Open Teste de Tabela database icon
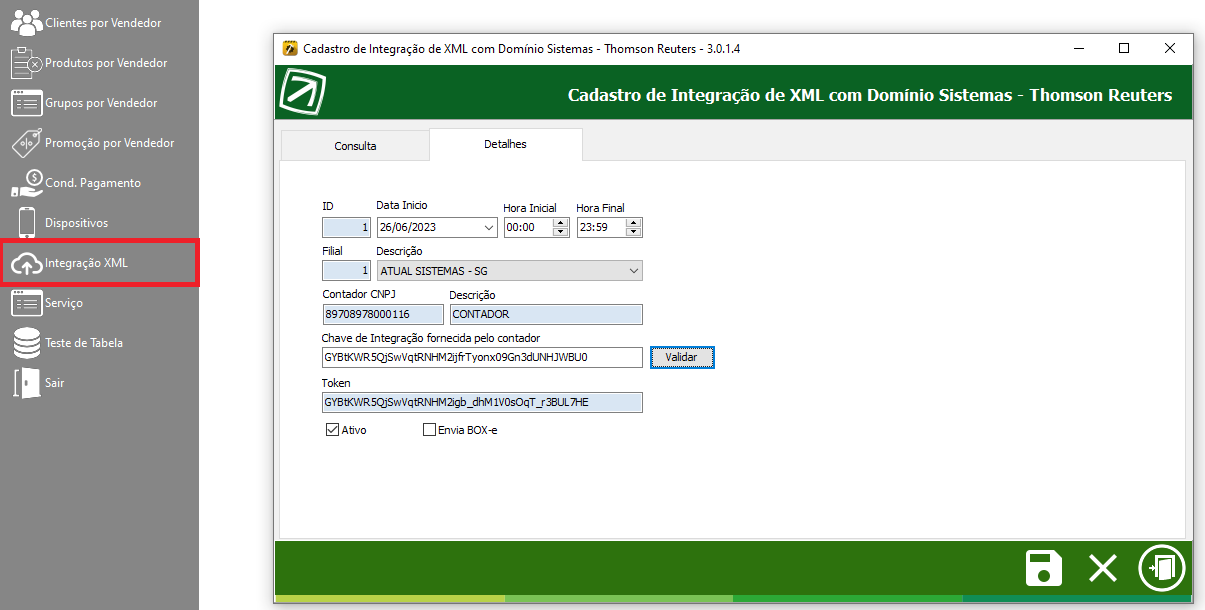This screenshot has height=610, width=1205. (27, 343)
